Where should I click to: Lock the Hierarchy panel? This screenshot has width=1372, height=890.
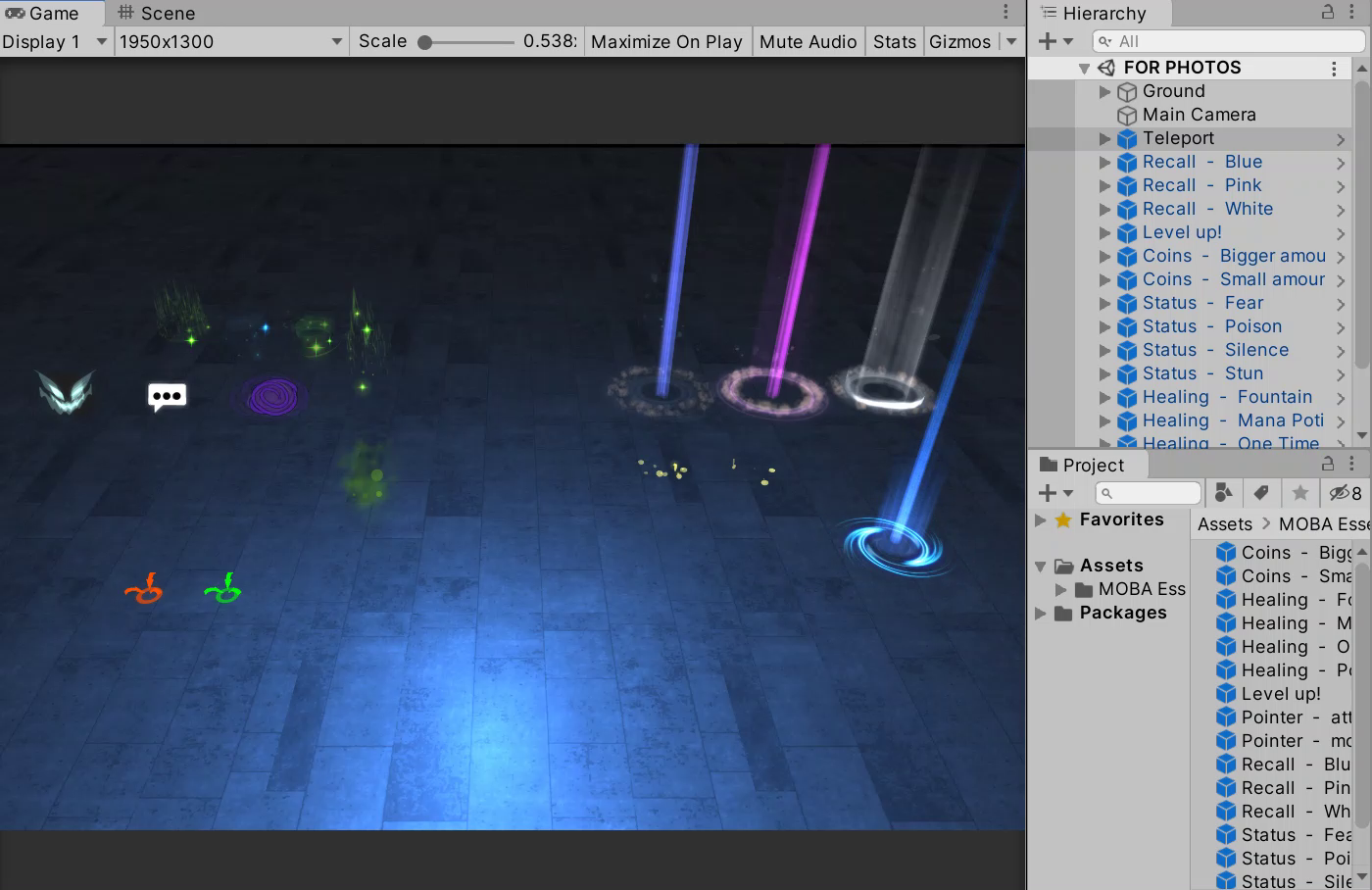(1328, 12)
